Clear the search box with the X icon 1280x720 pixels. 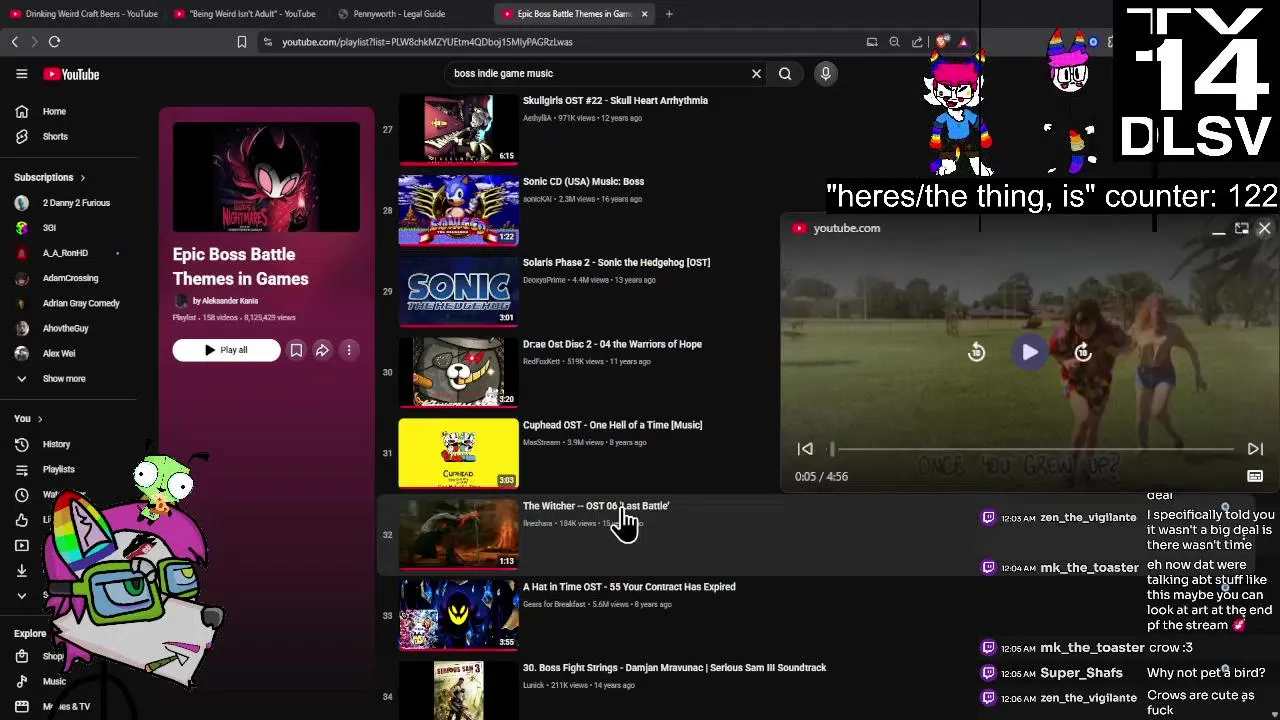tap(756, 73)
